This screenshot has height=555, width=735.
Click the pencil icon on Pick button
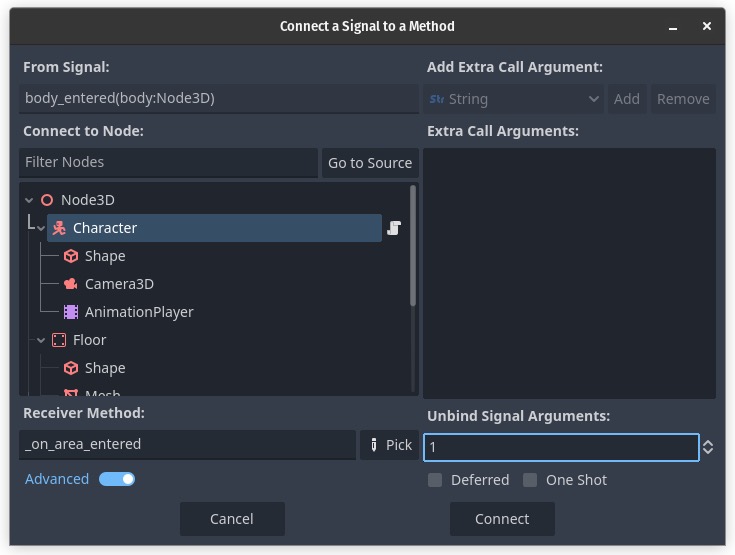coord(374,445)
